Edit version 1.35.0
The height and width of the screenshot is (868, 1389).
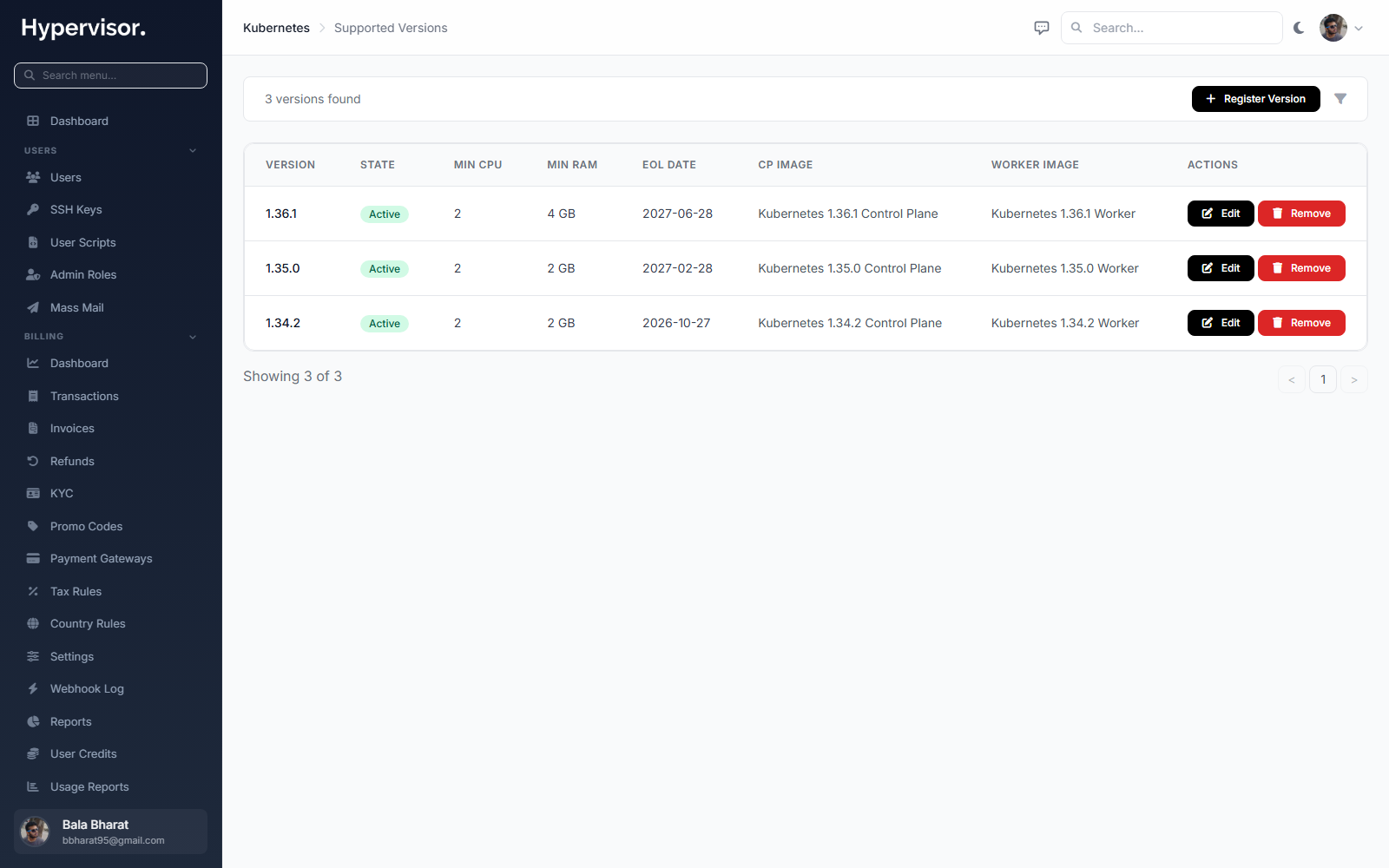click(1221, 268)
